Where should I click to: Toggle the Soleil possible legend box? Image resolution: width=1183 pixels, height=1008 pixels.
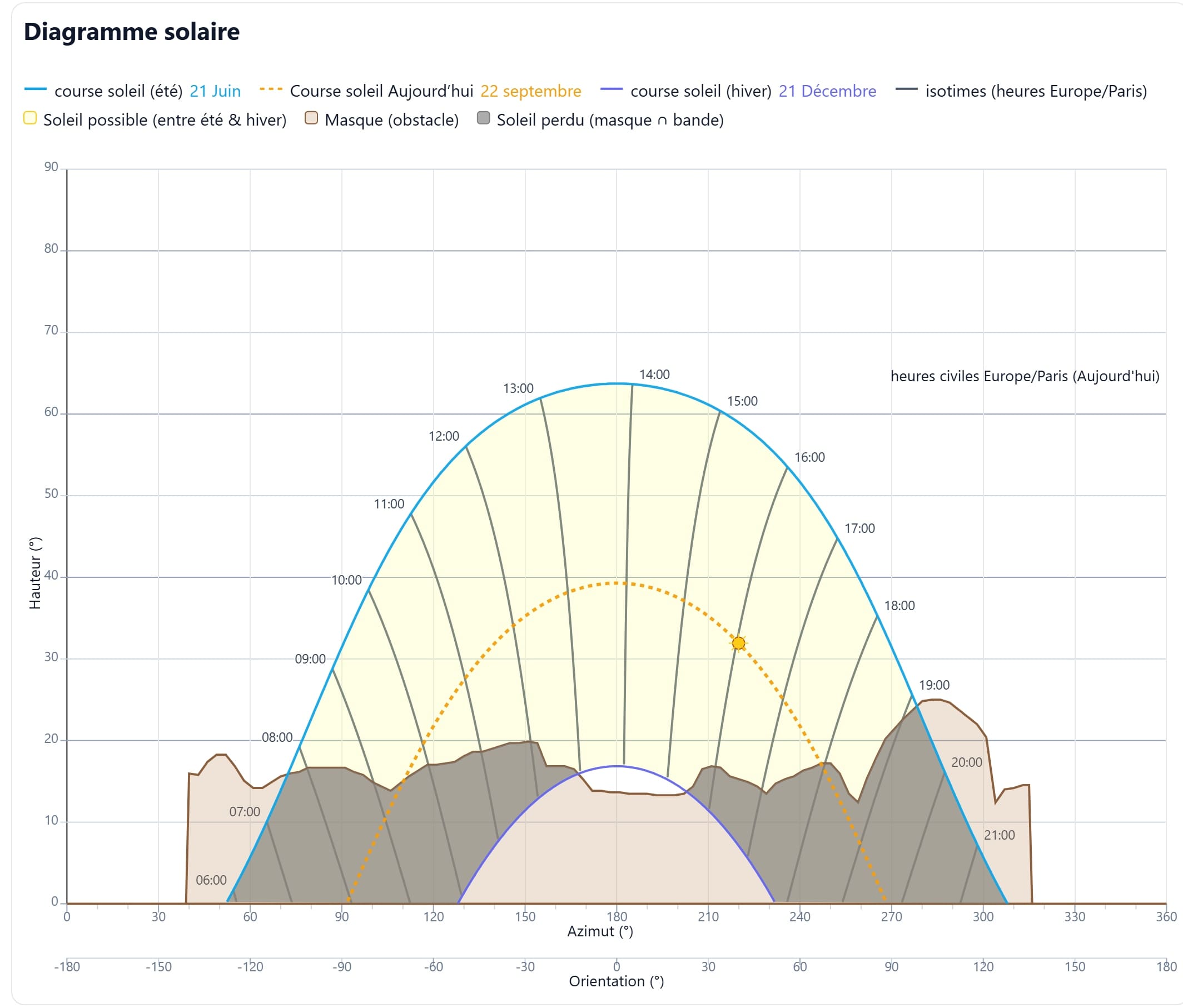tap(29, 119)
